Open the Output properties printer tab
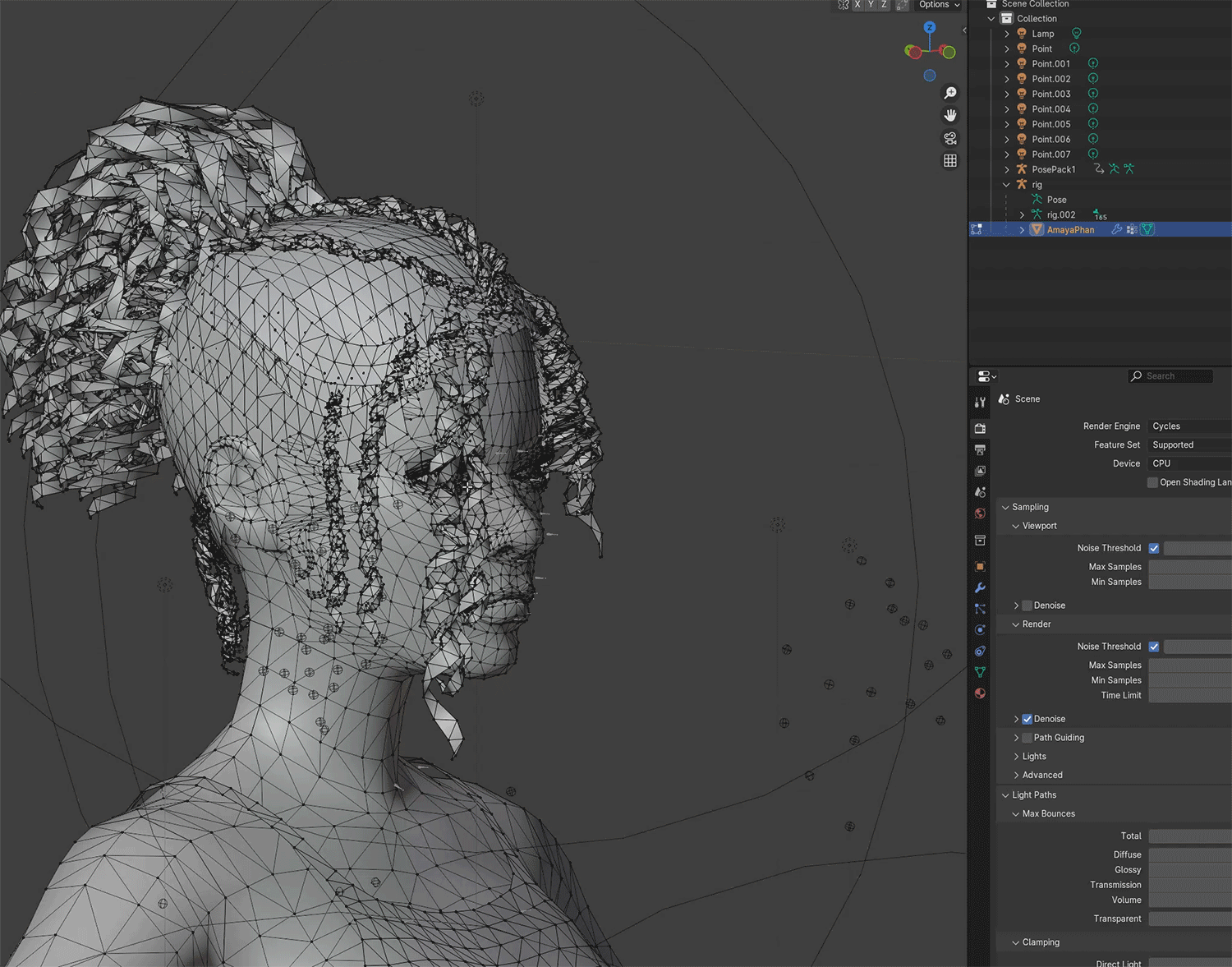Image resolution: width=1232 pixels, height=967 pixels. coord(980,449)
